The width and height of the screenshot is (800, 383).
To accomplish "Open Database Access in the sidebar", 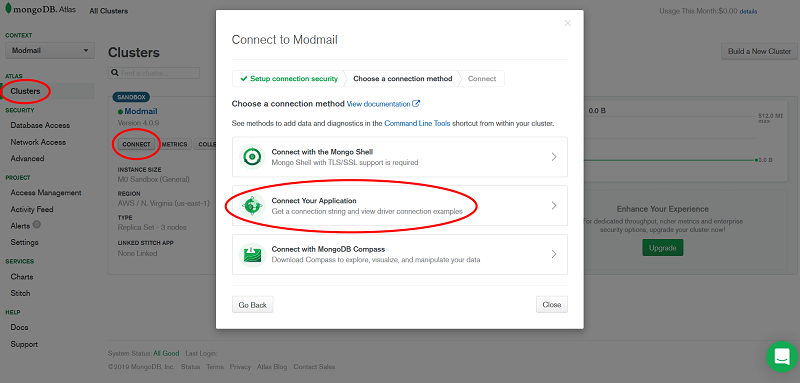I will click(40, 125).
